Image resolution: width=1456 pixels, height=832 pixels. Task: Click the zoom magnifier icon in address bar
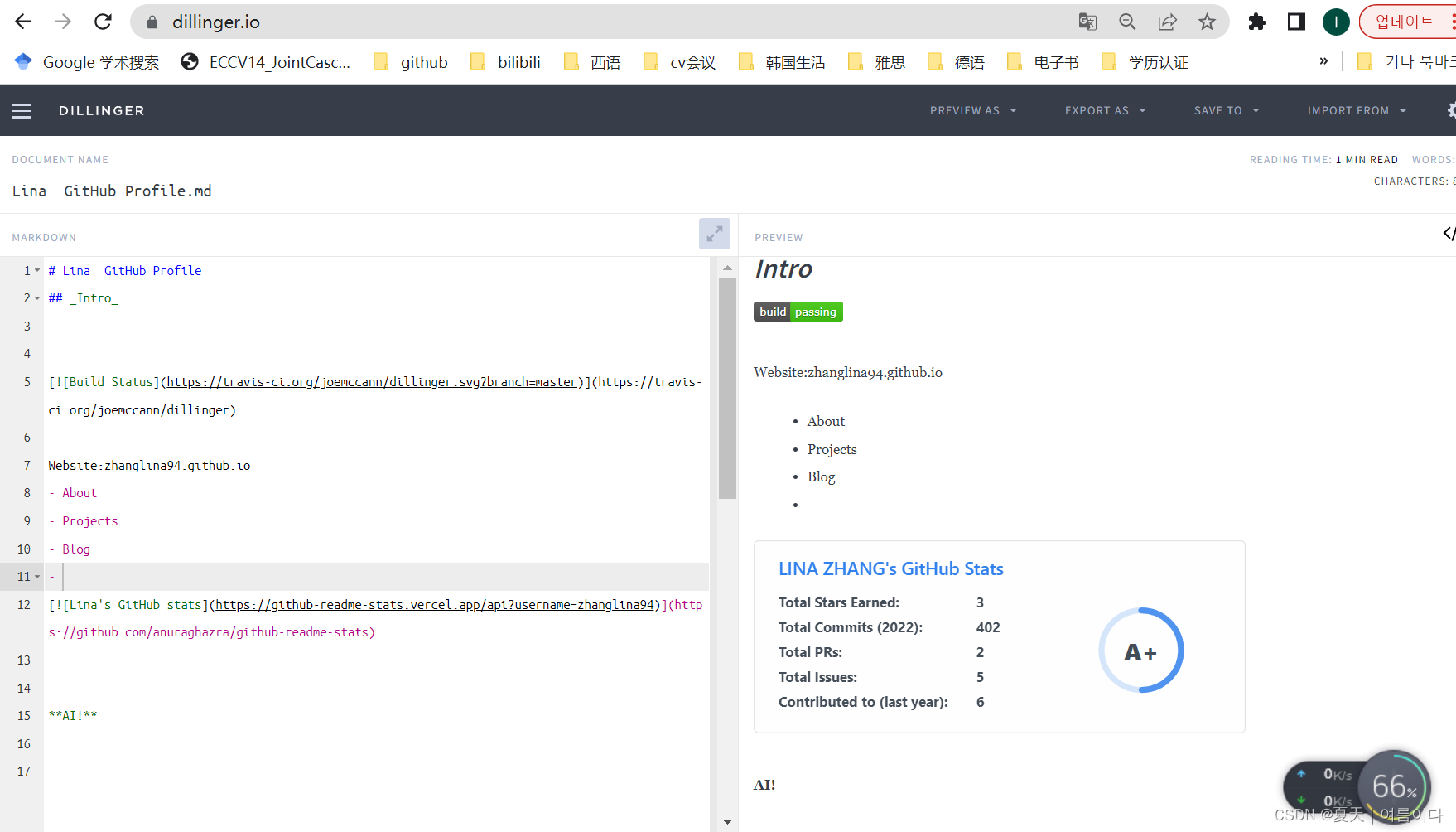(1127, 22)
